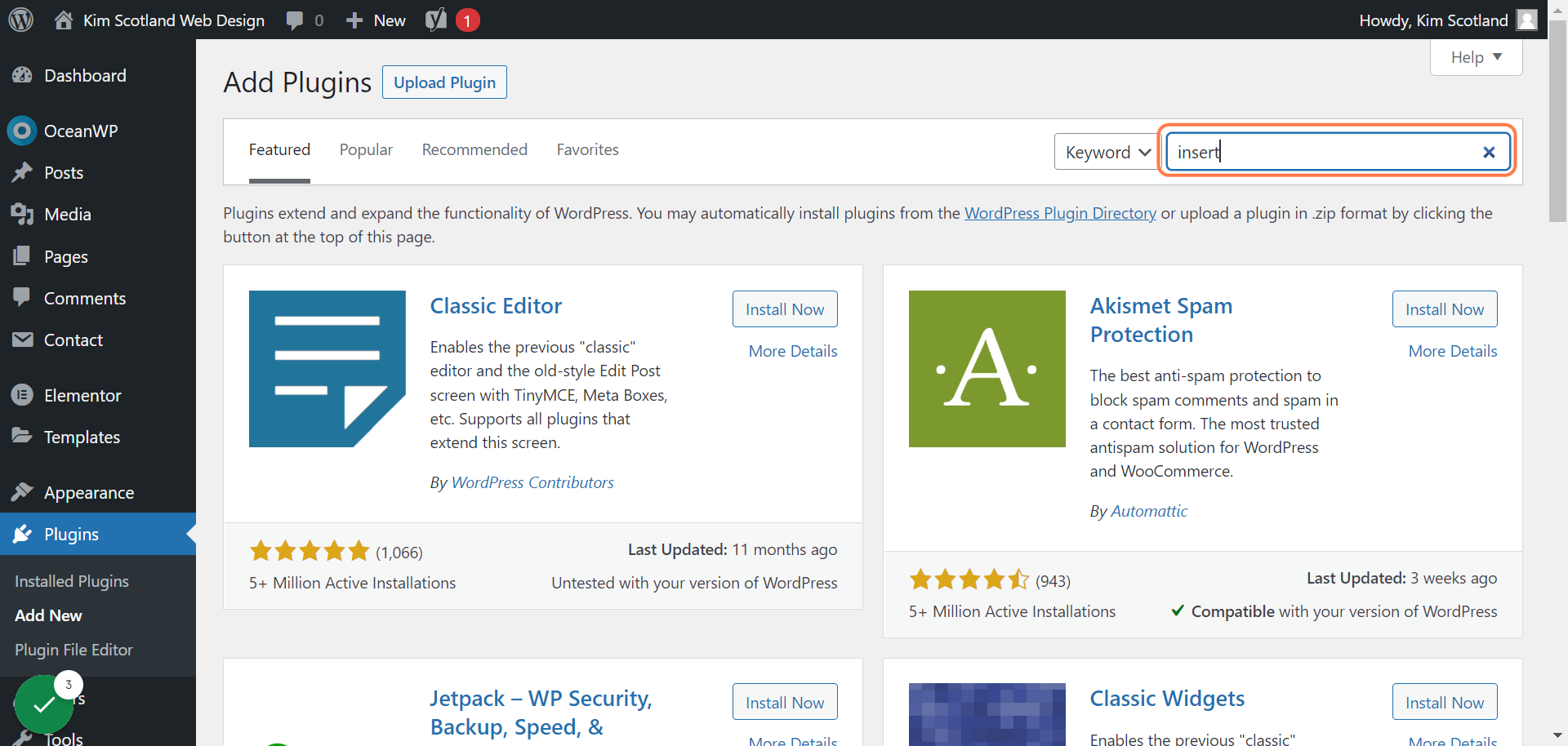
Task: Click the scrollbar down arrow
Action: [x=1558, y=736]
